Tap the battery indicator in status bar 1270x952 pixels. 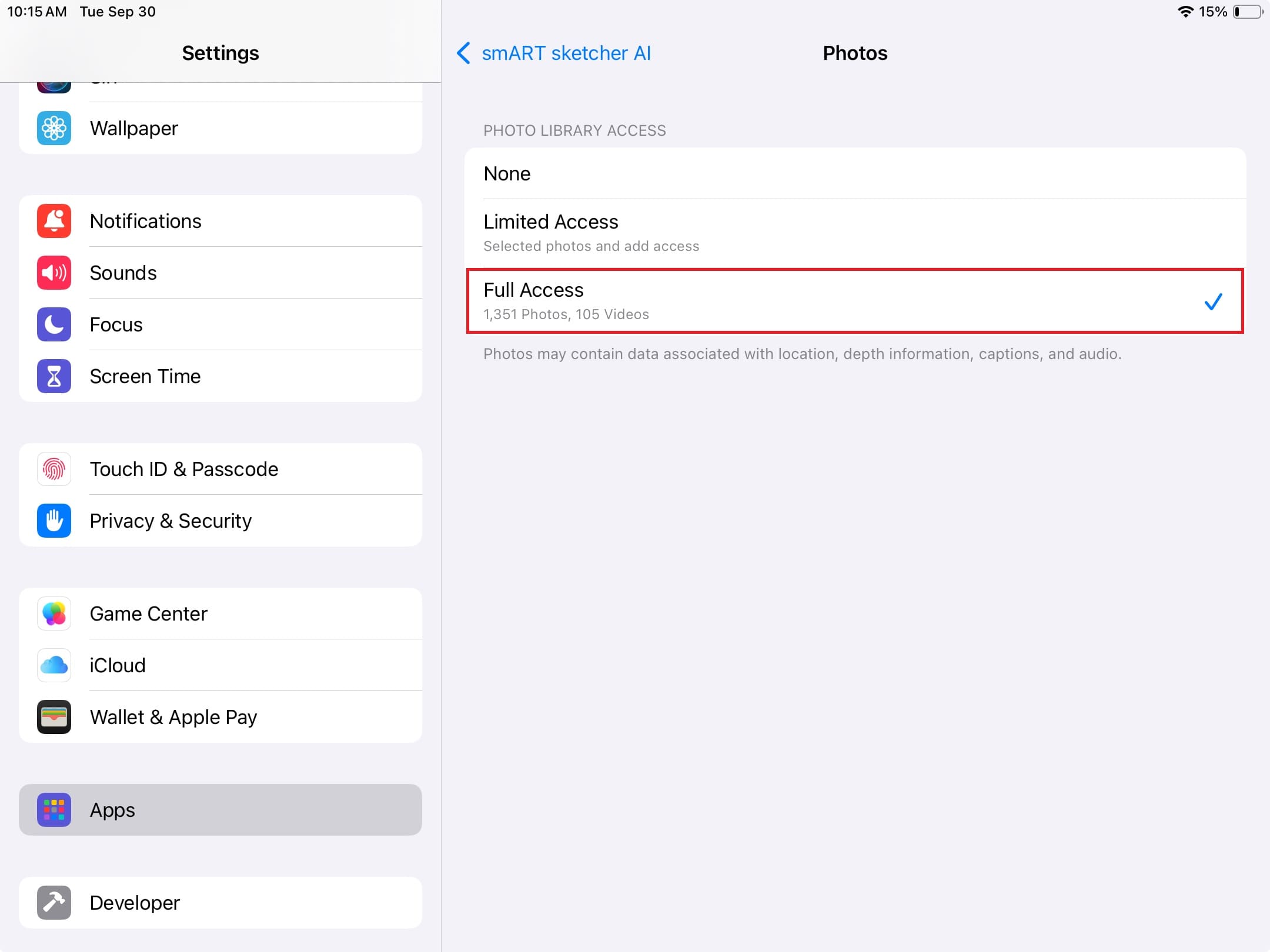1248,12
